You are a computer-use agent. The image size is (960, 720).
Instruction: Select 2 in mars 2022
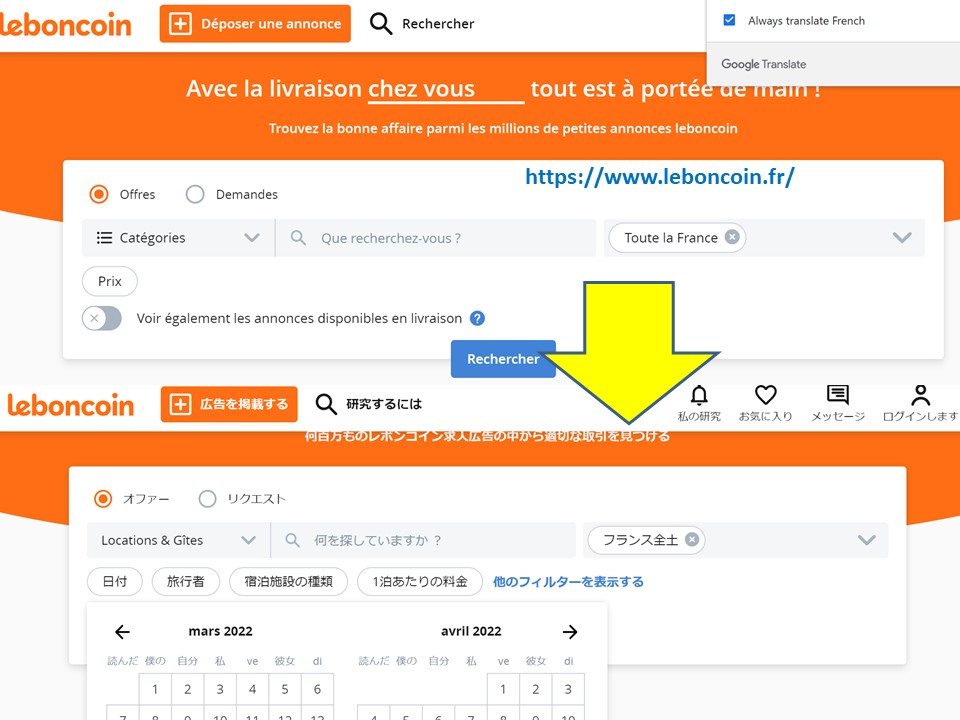click(187, 689)
